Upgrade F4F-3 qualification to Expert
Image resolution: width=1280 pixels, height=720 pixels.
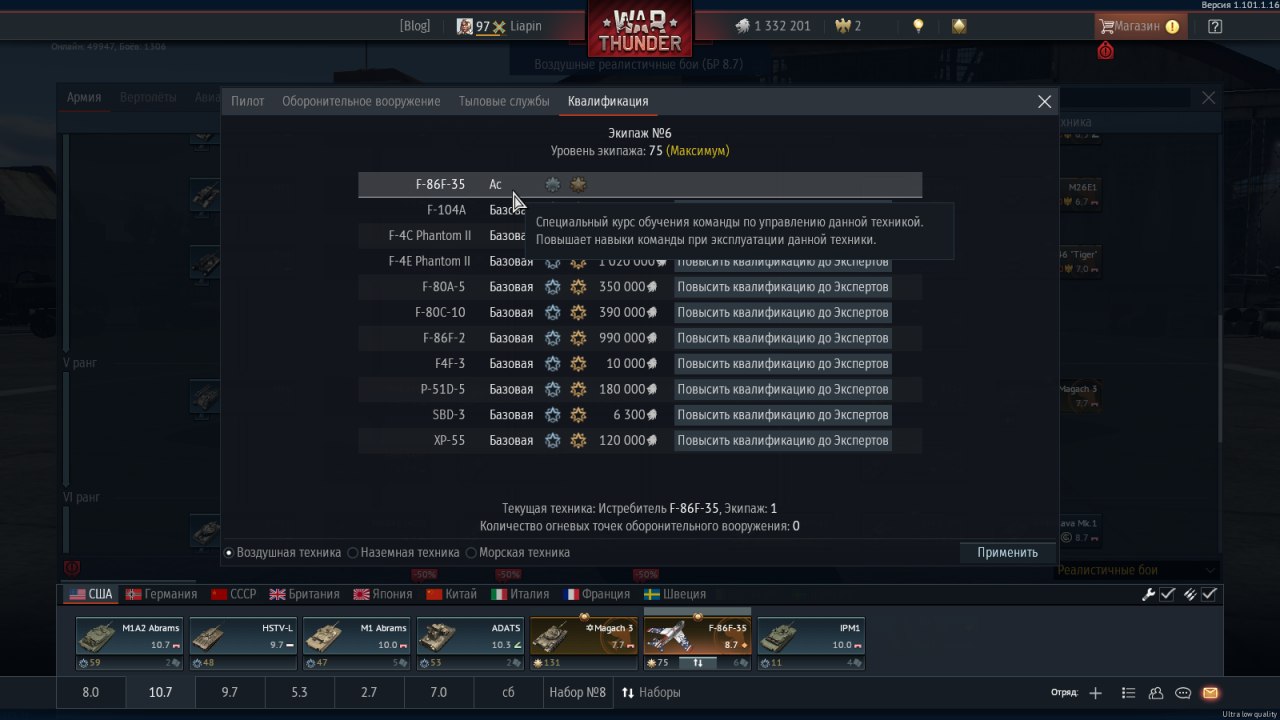[783, 364]
